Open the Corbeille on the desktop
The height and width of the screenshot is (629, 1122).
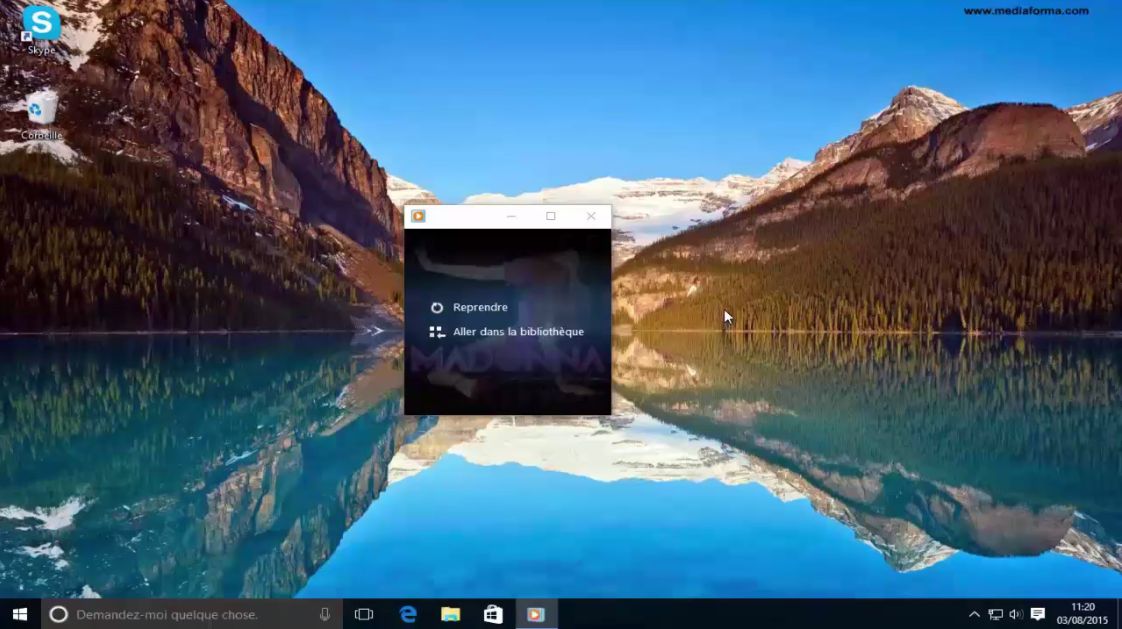point(39,107)
